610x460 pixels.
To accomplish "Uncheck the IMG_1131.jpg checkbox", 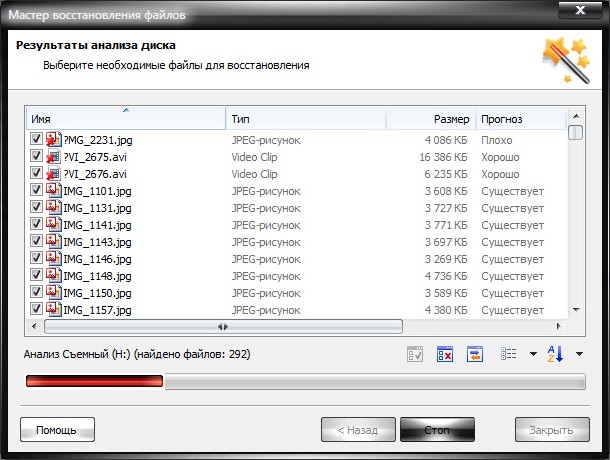I will click(x=36, y=207).
